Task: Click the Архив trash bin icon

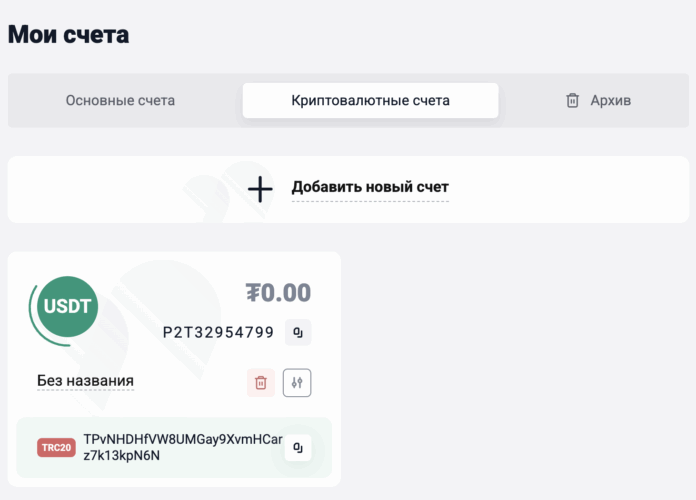Action: click(x=572, y=100)
